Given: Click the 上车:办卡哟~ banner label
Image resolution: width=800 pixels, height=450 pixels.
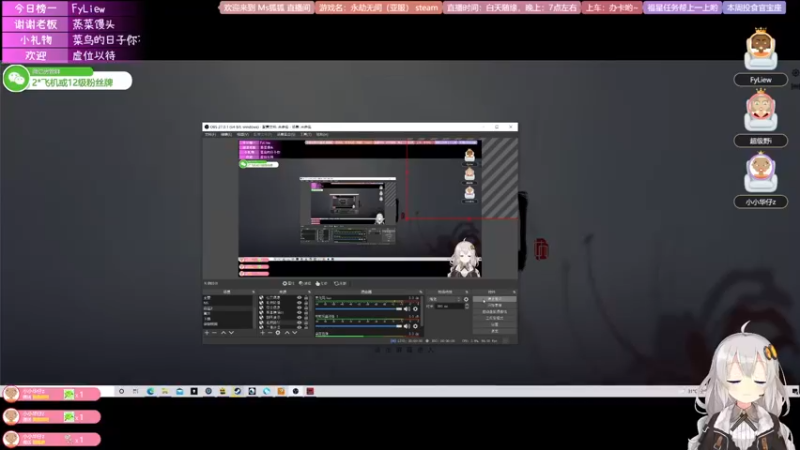Looking at the screenshot, I should (x=611, y=8).
